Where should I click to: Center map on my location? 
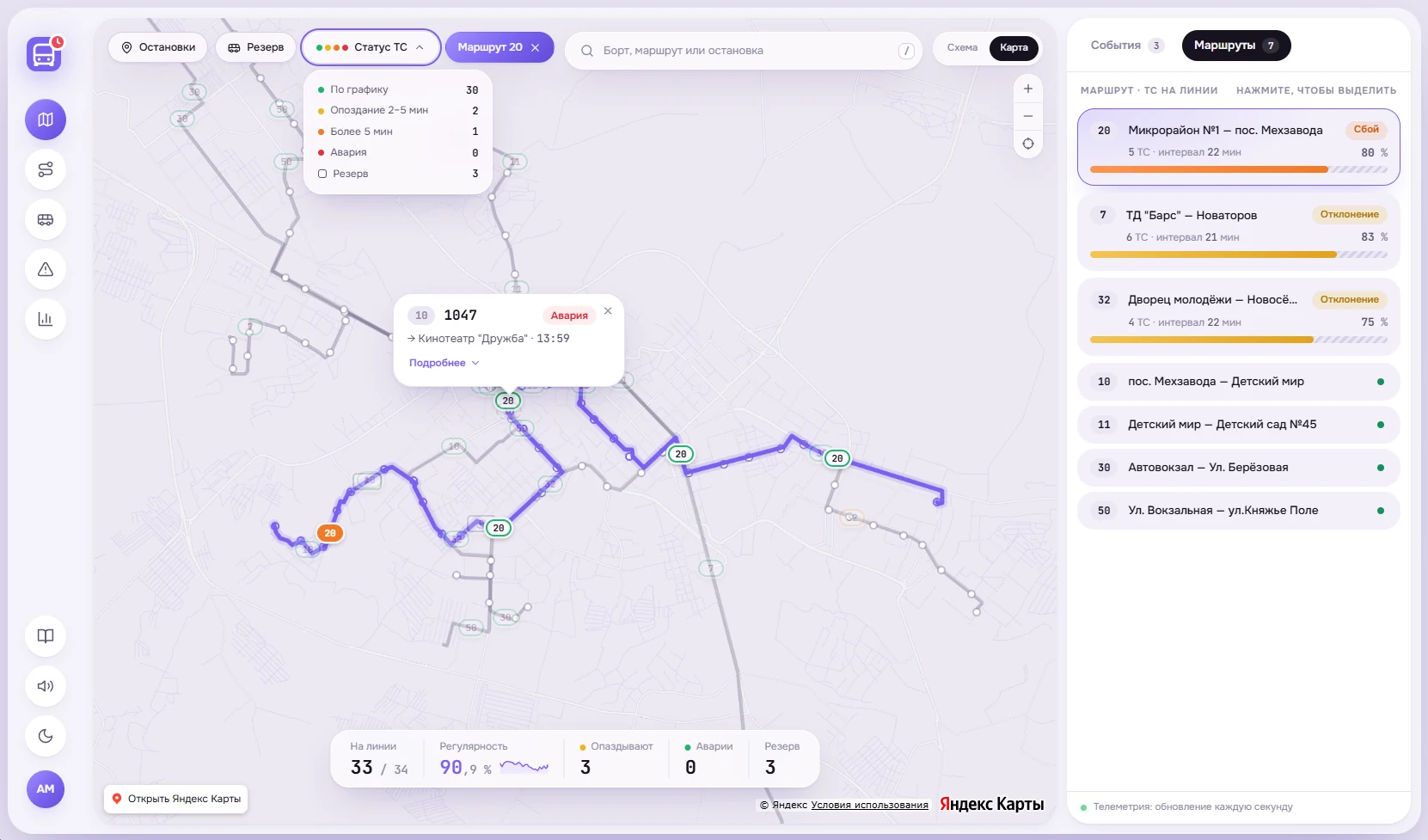coord(1027,144)
